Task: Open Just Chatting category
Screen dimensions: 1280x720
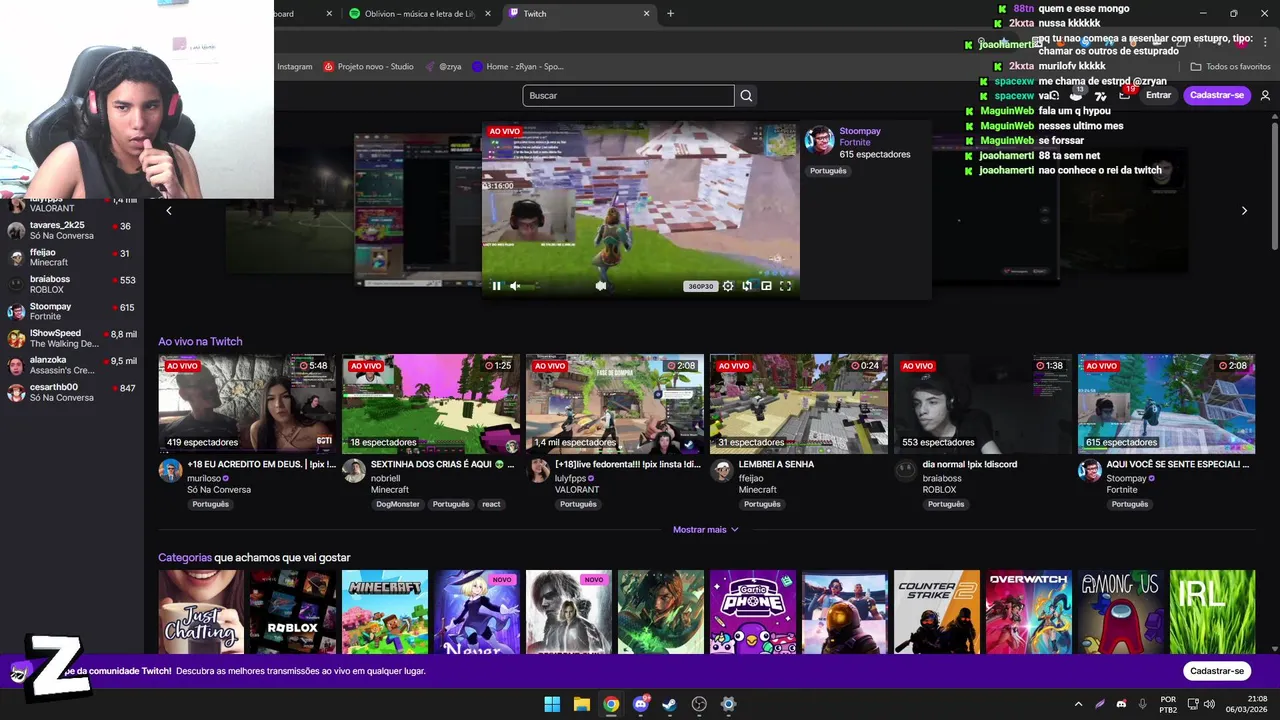Action: (201, 612)
